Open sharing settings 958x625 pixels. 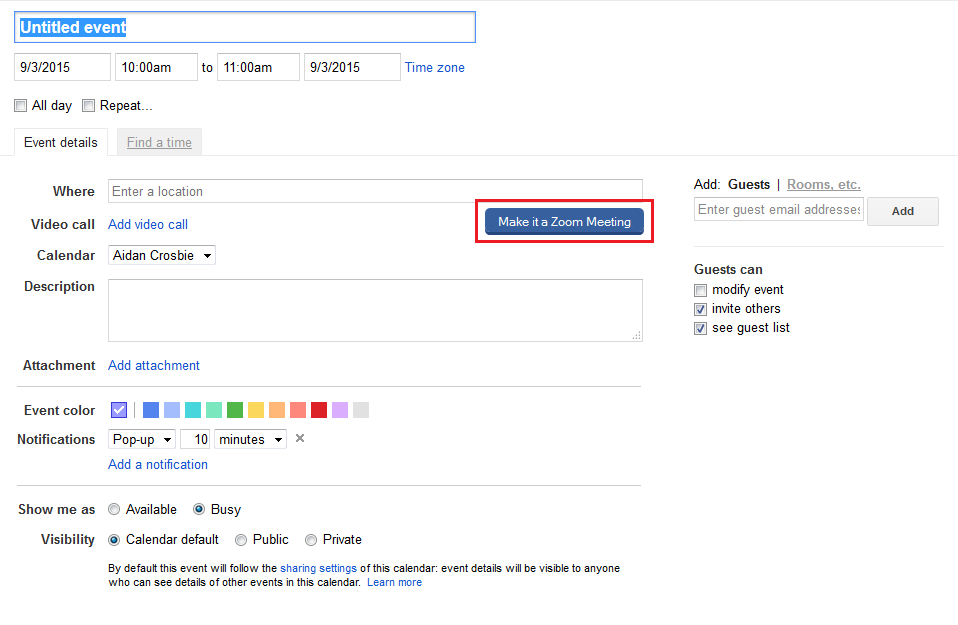[318, 567]
